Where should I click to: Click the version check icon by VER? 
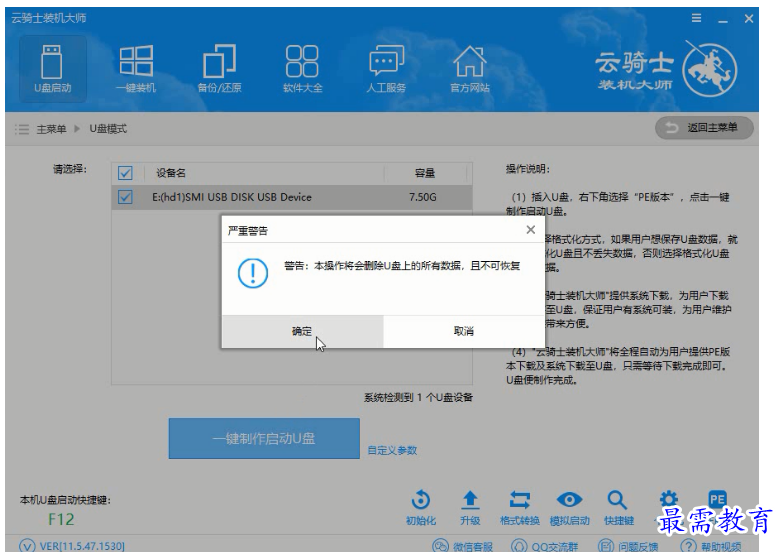[27, 546]
